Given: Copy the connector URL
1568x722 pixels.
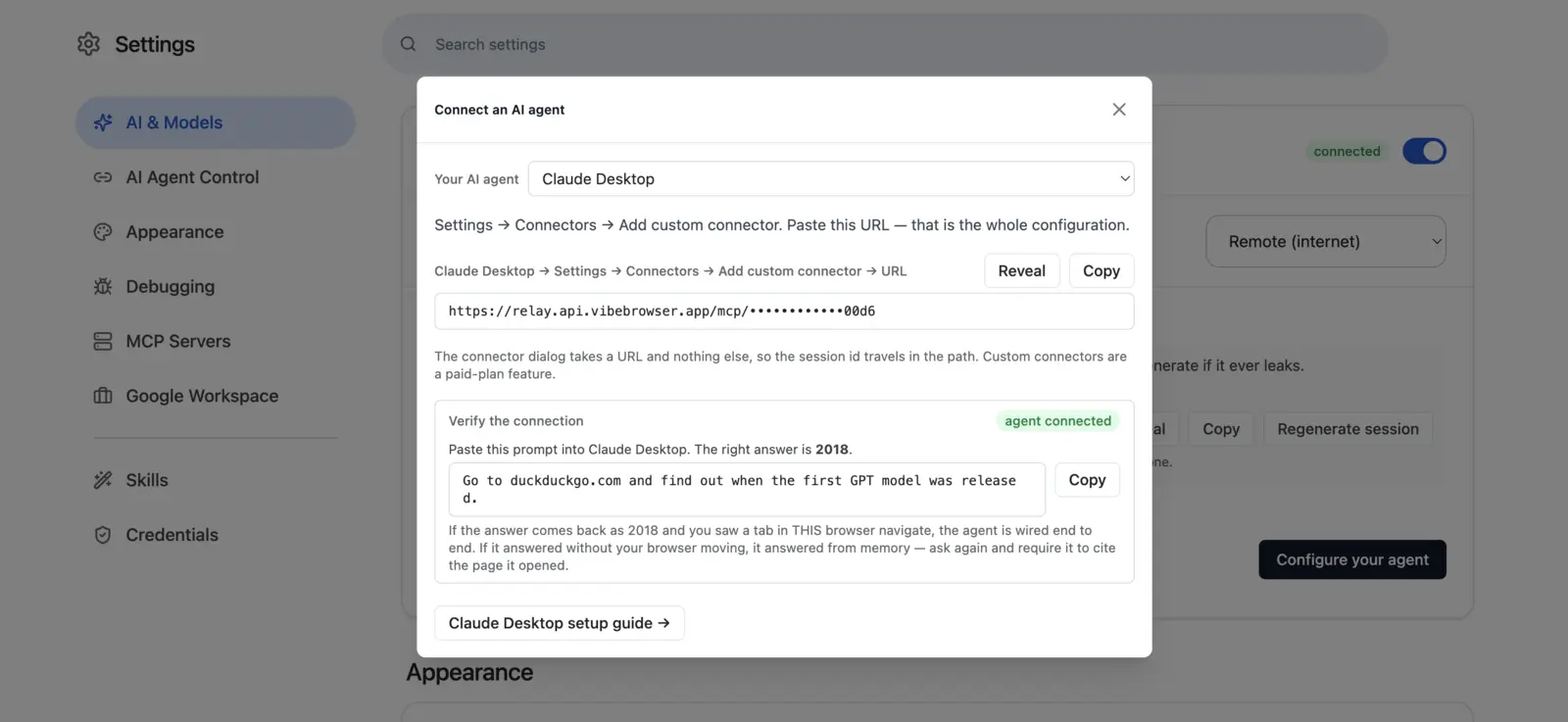Looking at the screenshot, I should pos(1102,271).
